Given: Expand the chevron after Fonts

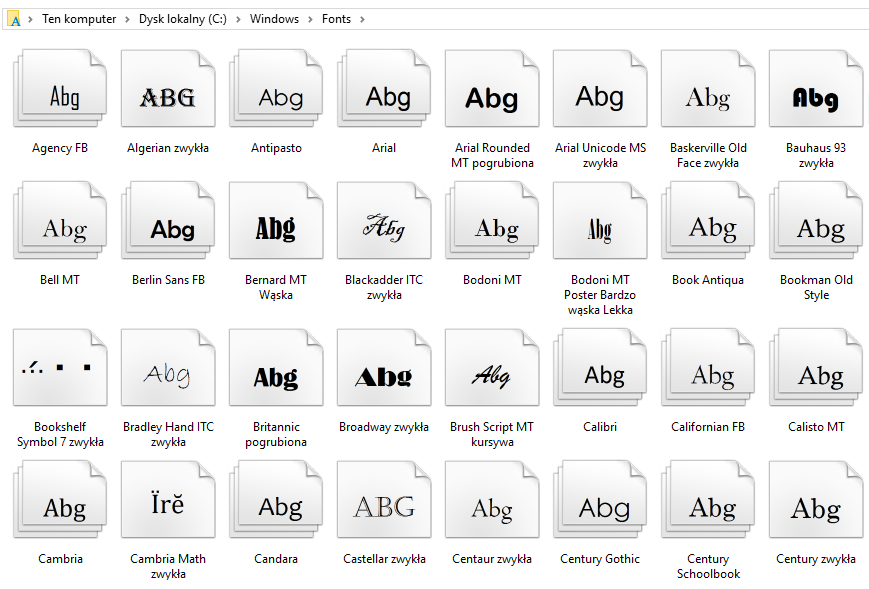Looking at the screenshot, I should click(362, 19).
